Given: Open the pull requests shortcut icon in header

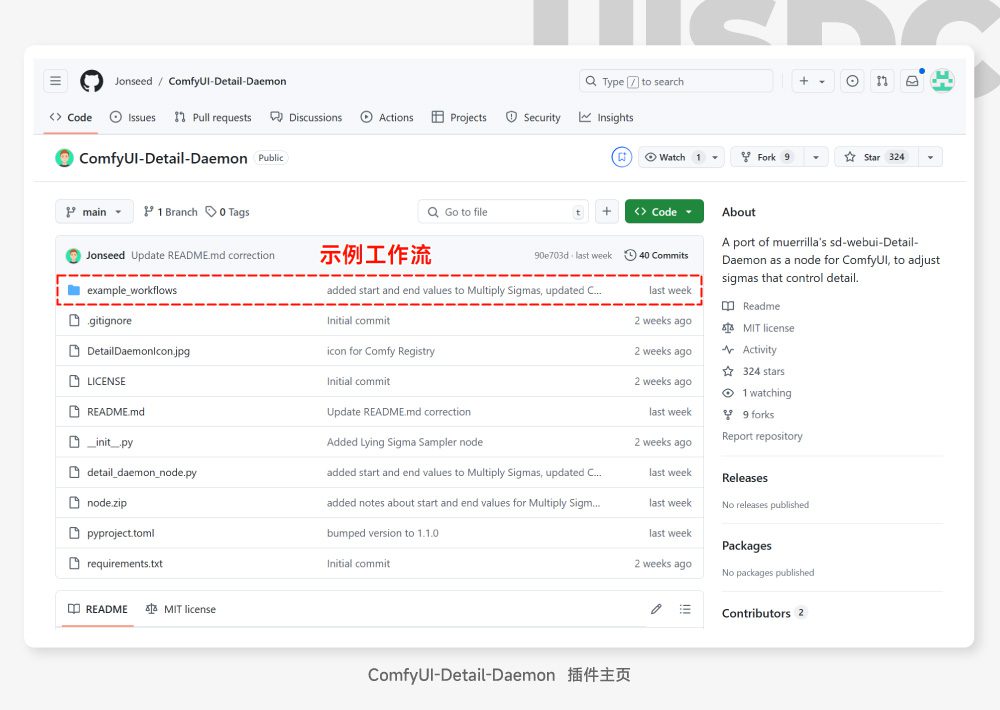Looking at the screenshot, I should 882,81.
